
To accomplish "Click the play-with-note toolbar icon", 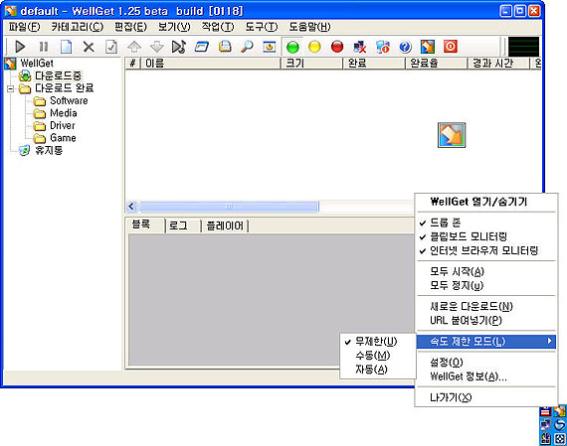I will 179,47.
